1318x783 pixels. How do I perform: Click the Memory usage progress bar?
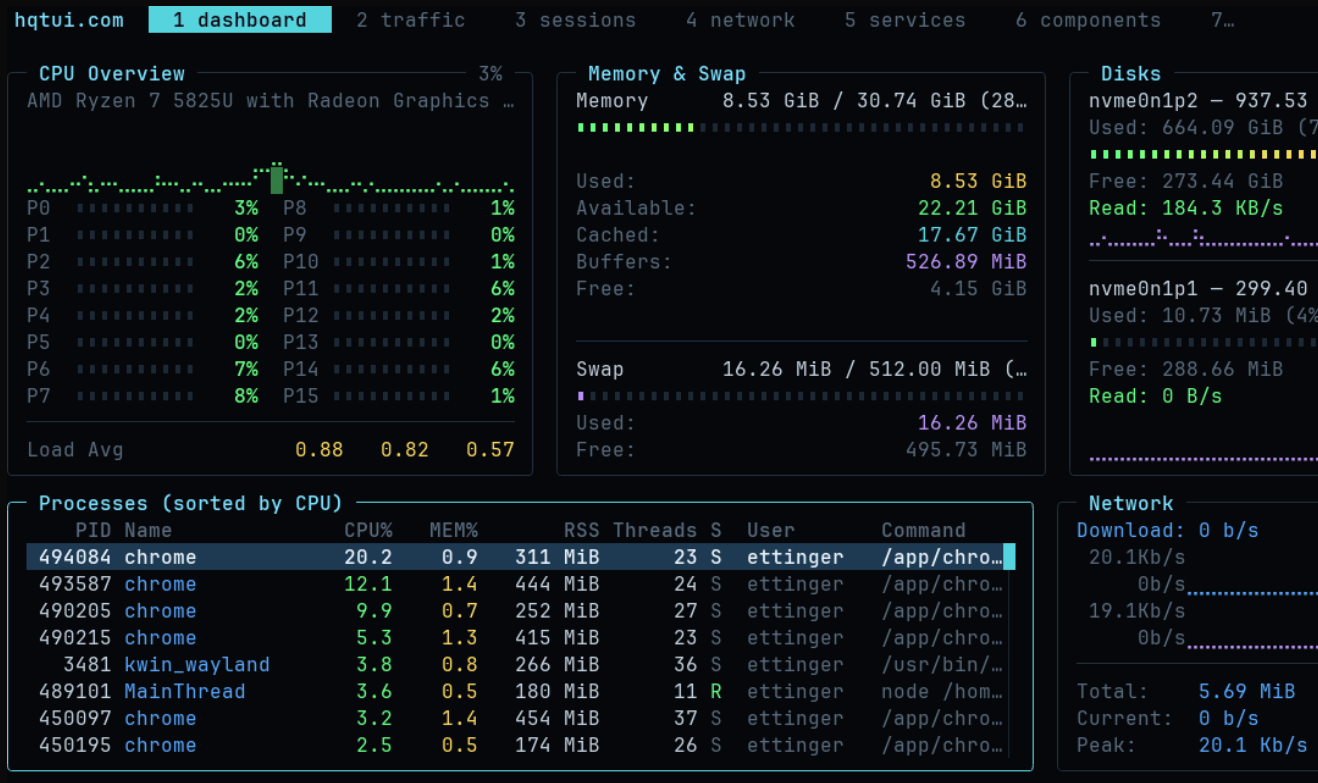point(801,128)
